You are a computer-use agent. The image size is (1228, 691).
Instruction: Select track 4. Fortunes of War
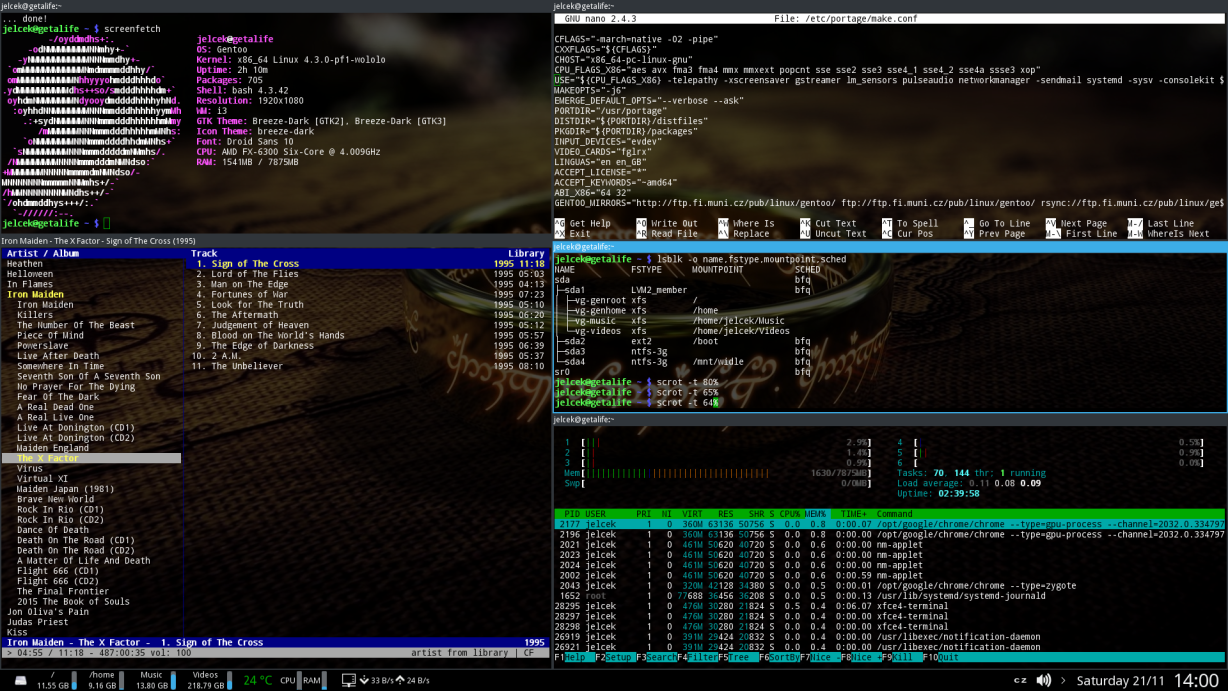[369, 295]
